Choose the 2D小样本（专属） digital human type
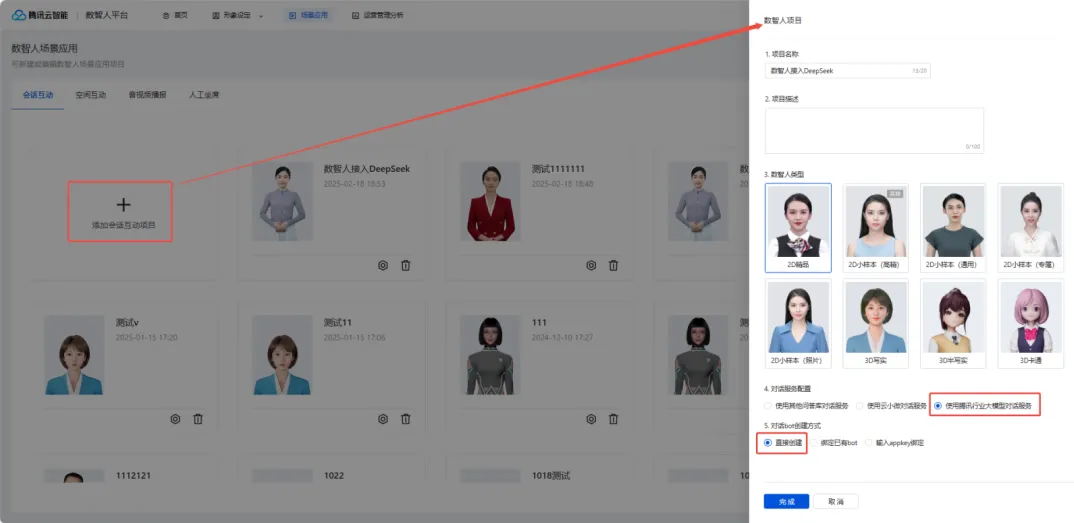 point(1031,228)
